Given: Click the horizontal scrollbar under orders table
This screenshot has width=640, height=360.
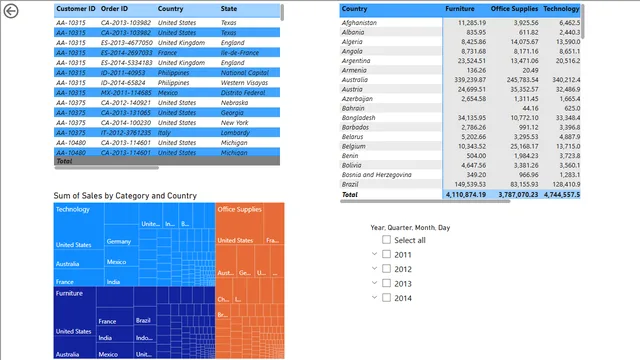Looking at the screenshot, I should (106, 167).
